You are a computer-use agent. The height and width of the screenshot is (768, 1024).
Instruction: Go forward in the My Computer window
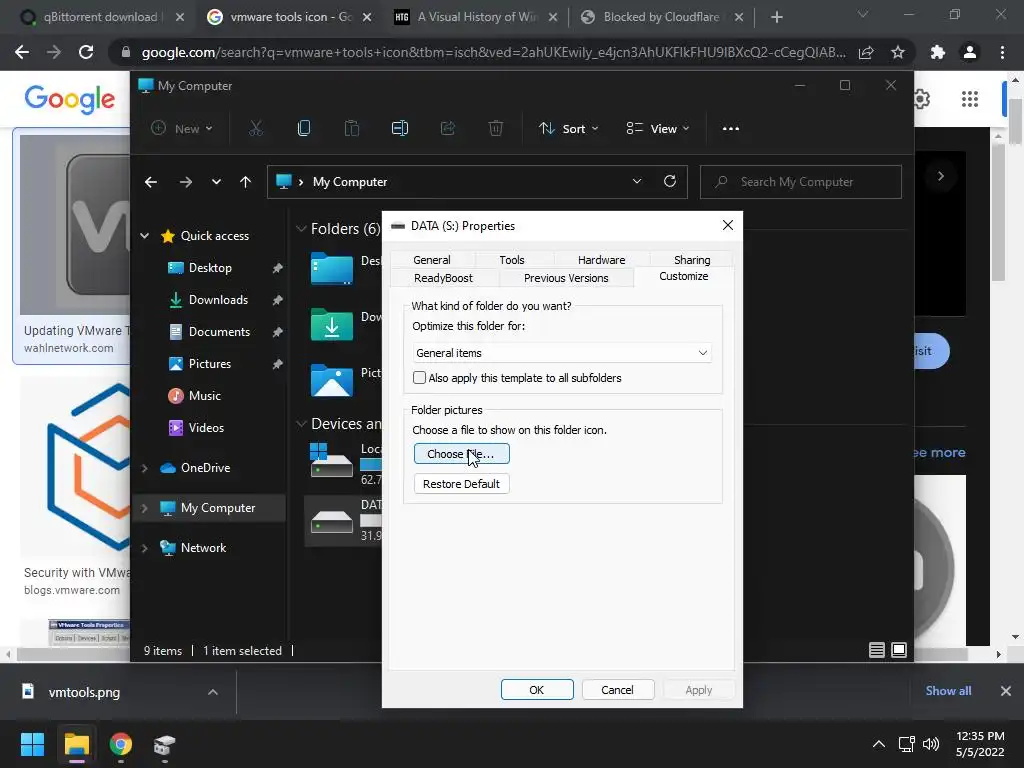click(185, 182)
